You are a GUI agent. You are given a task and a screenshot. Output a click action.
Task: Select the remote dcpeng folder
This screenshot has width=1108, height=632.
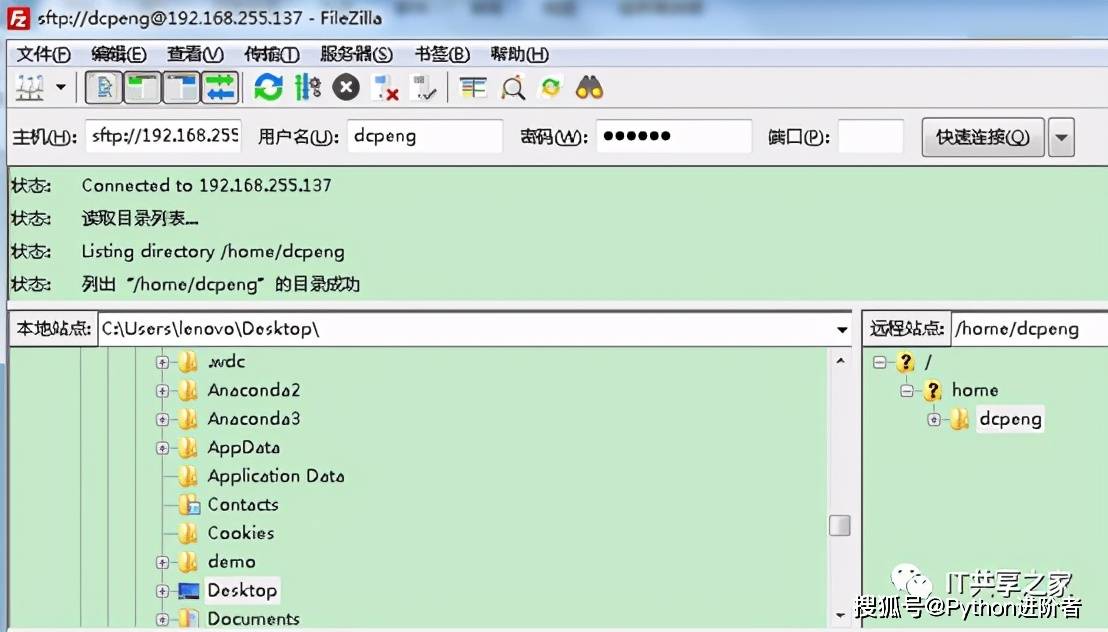(x=1010, y=419)
